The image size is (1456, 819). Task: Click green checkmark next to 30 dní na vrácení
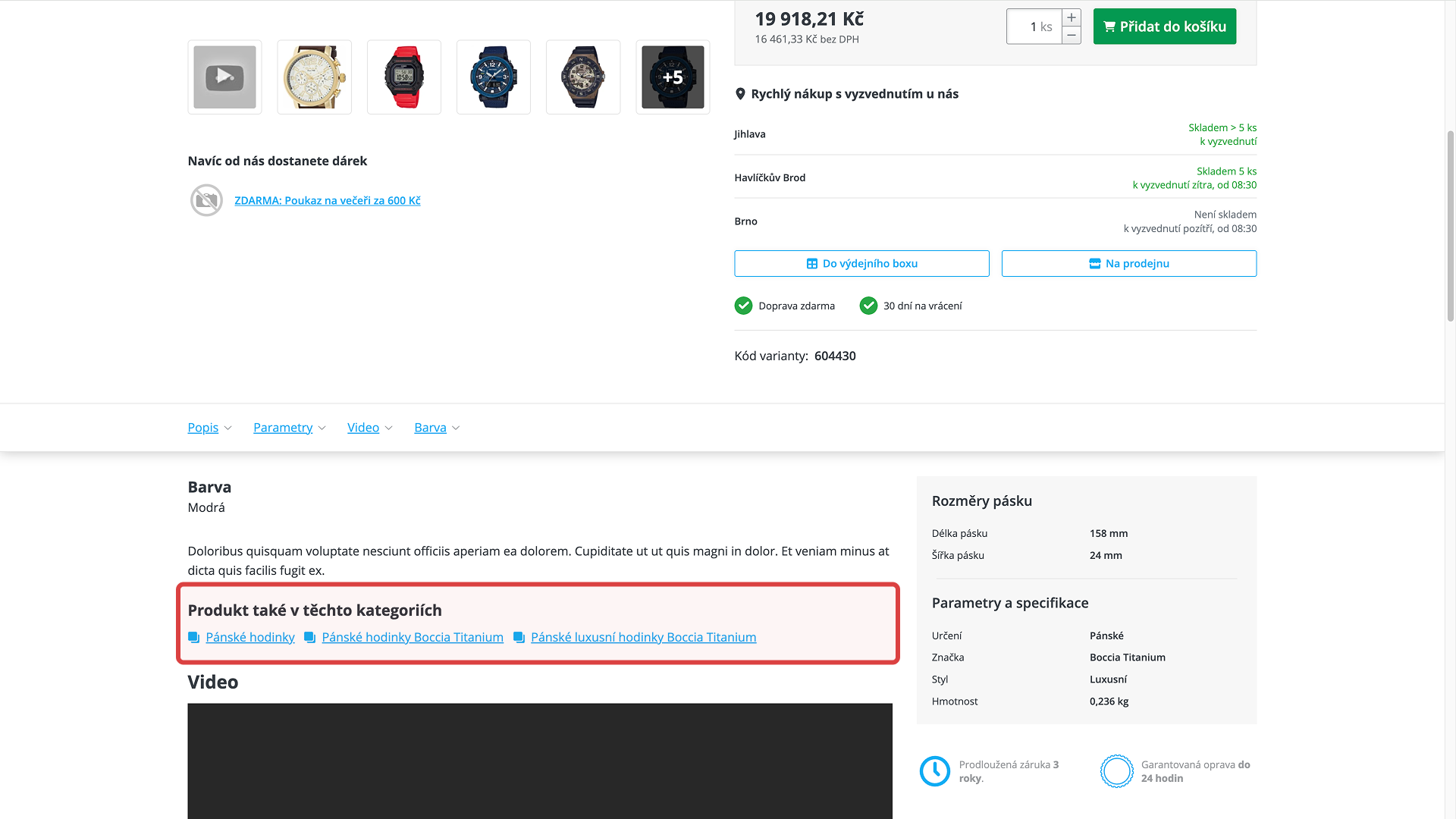(868, 306)
